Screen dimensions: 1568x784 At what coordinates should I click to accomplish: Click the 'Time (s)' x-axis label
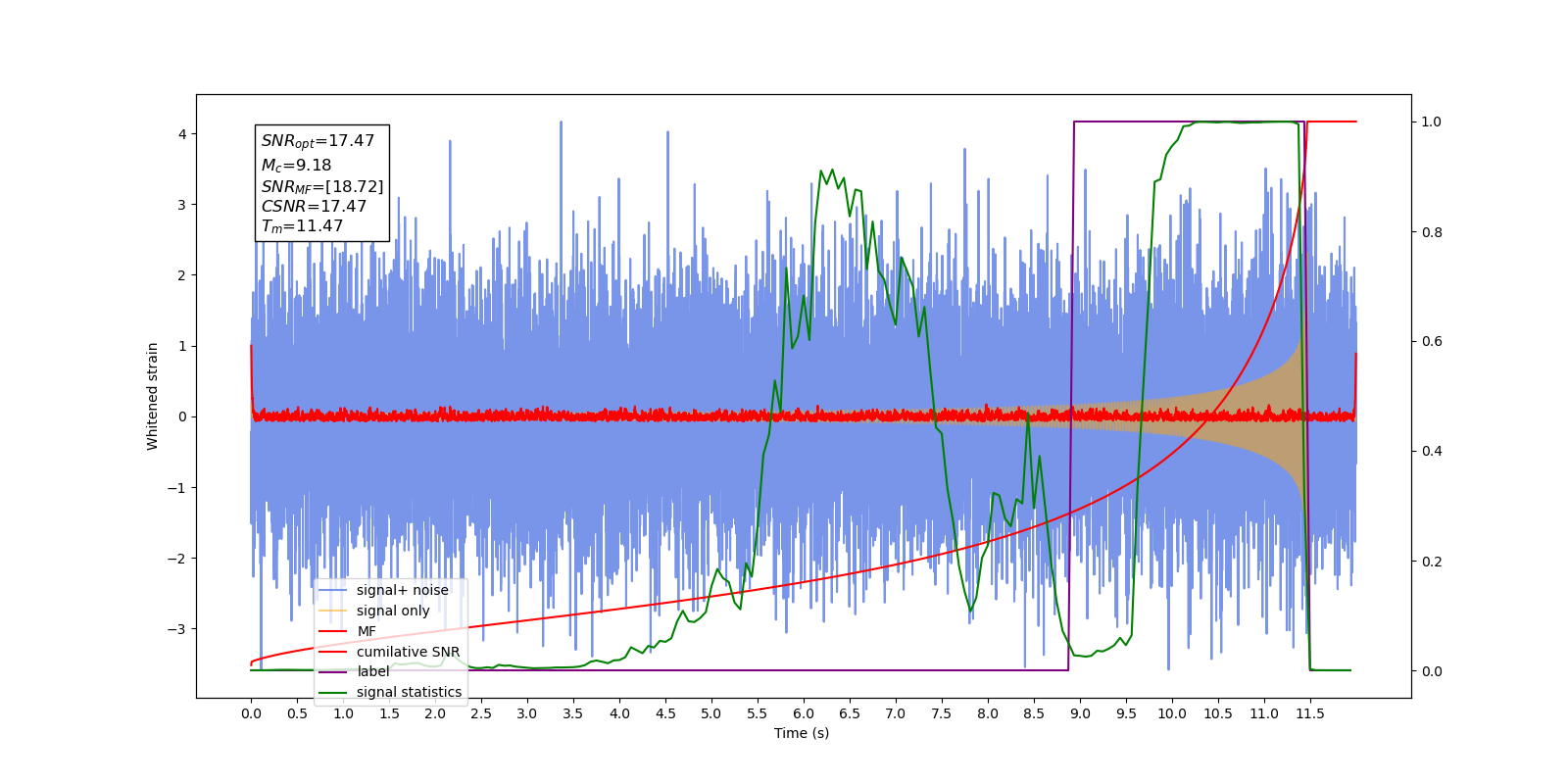pyautogui.click(x=802, y=733)
